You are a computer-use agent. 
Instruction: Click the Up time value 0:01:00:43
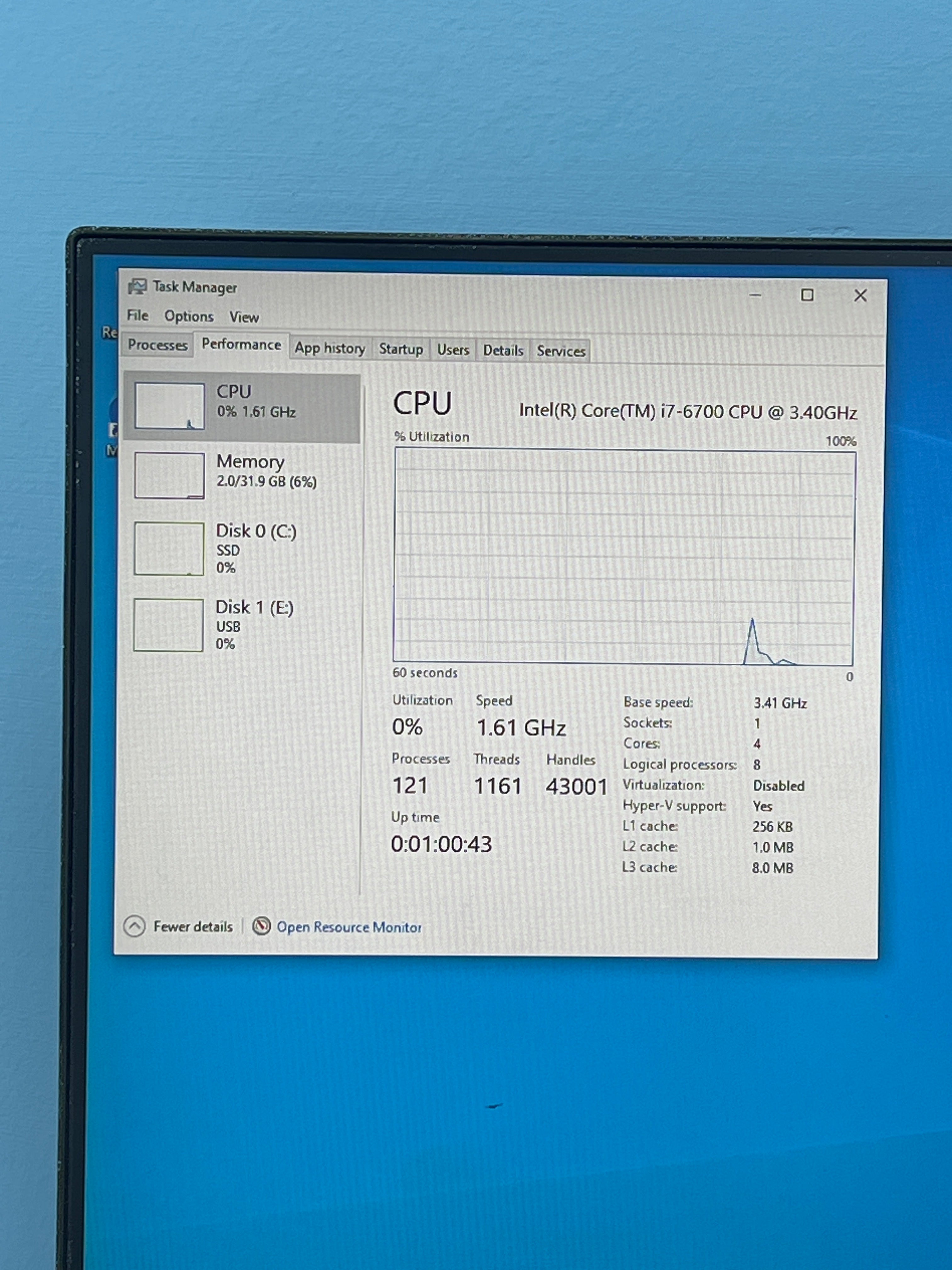tap(441, 844)
